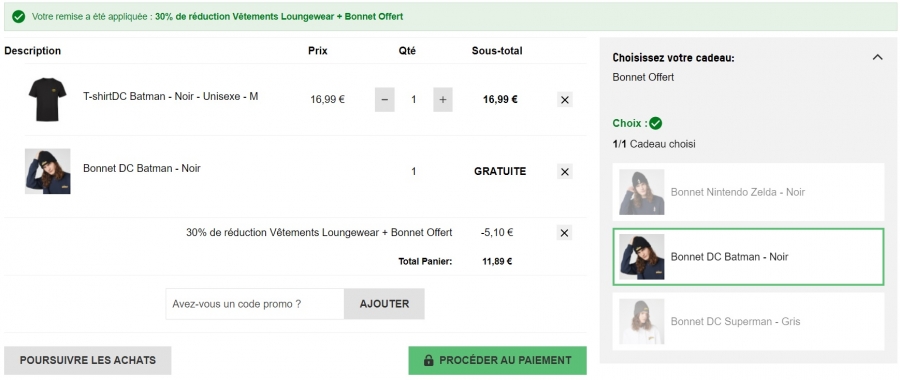Increase T-shirt quantity with plus button
900x380 pixels.
coord(443,100)
